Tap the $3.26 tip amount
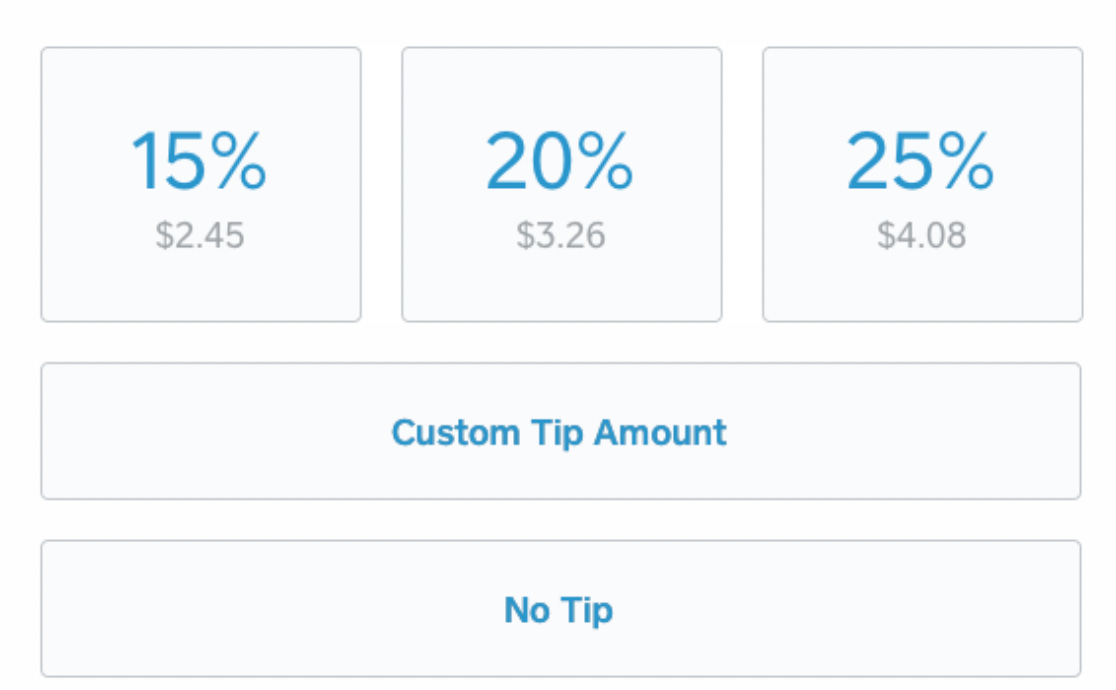 [x=561, y=236]
